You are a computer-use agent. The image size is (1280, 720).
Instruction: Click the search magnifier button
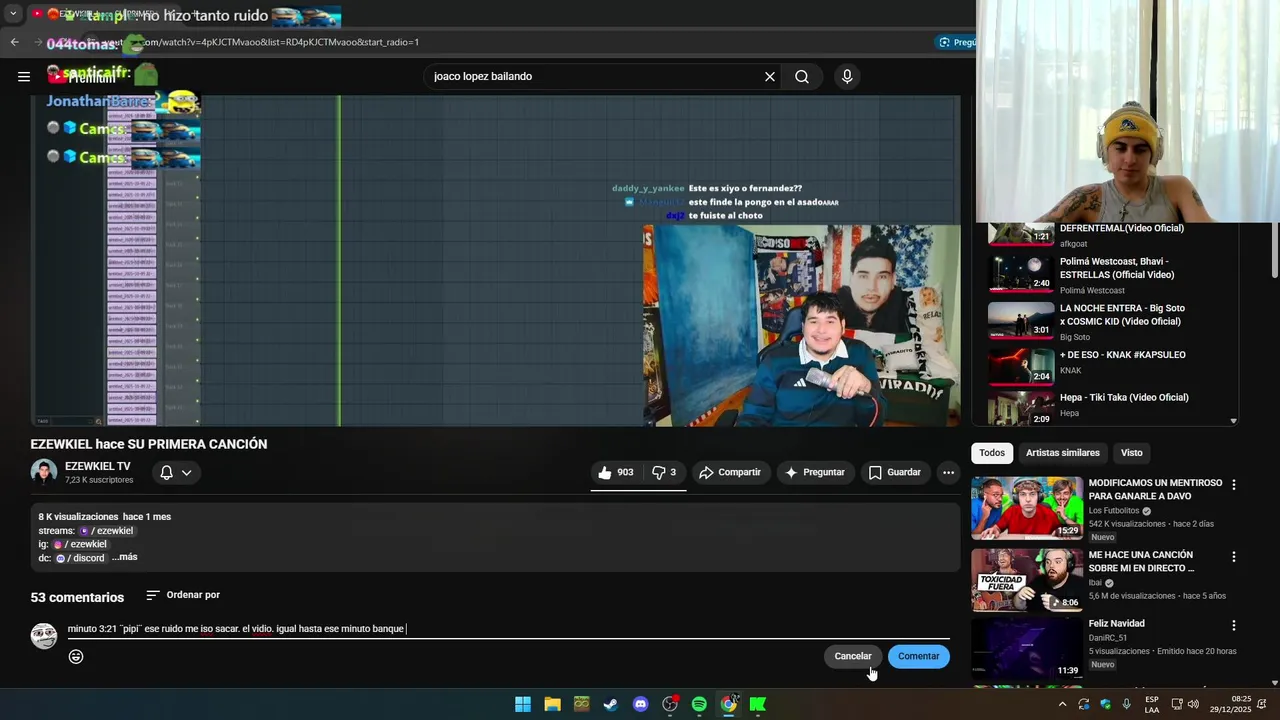(802, 77)
